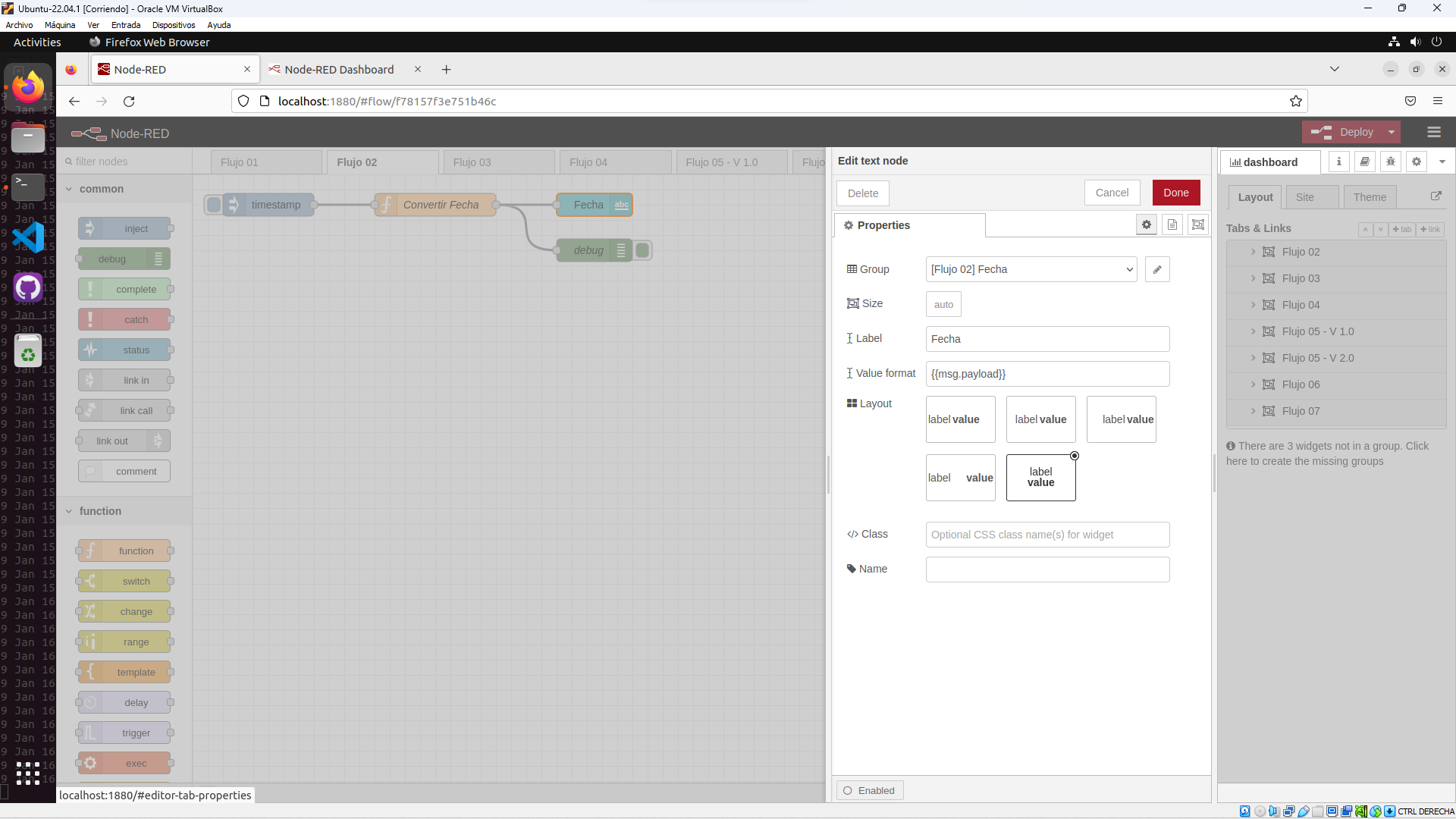The height and width of the screenshot is (819, 1456).
Task: Switch to the Theme tab
Action: pos(1369,197)
